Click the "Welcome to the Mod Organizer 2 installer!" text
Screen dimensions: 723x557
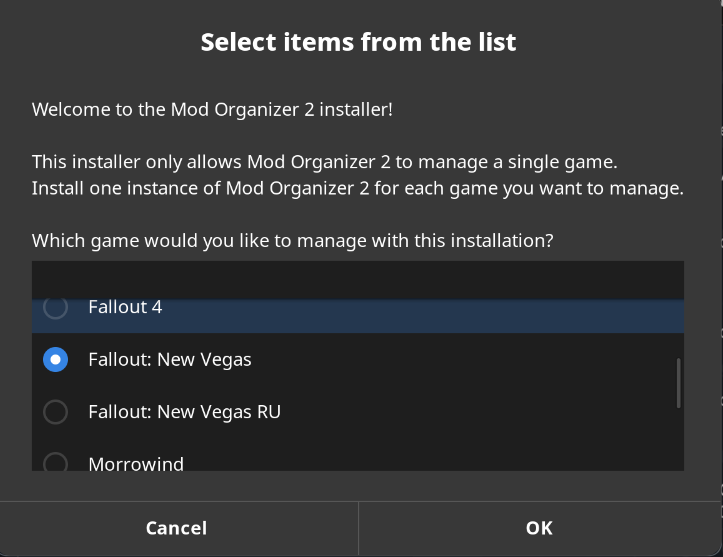(212, 109)
